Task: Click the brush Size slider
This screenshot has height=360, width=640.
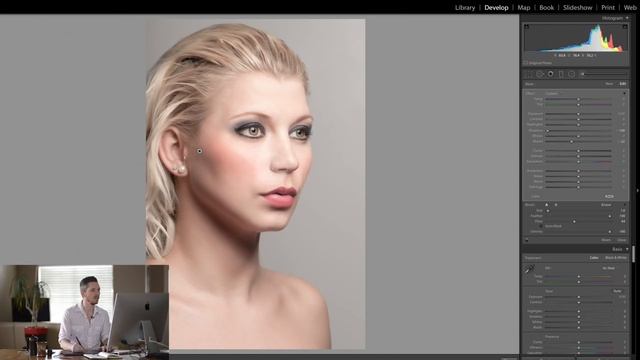Action: point(578,211)
